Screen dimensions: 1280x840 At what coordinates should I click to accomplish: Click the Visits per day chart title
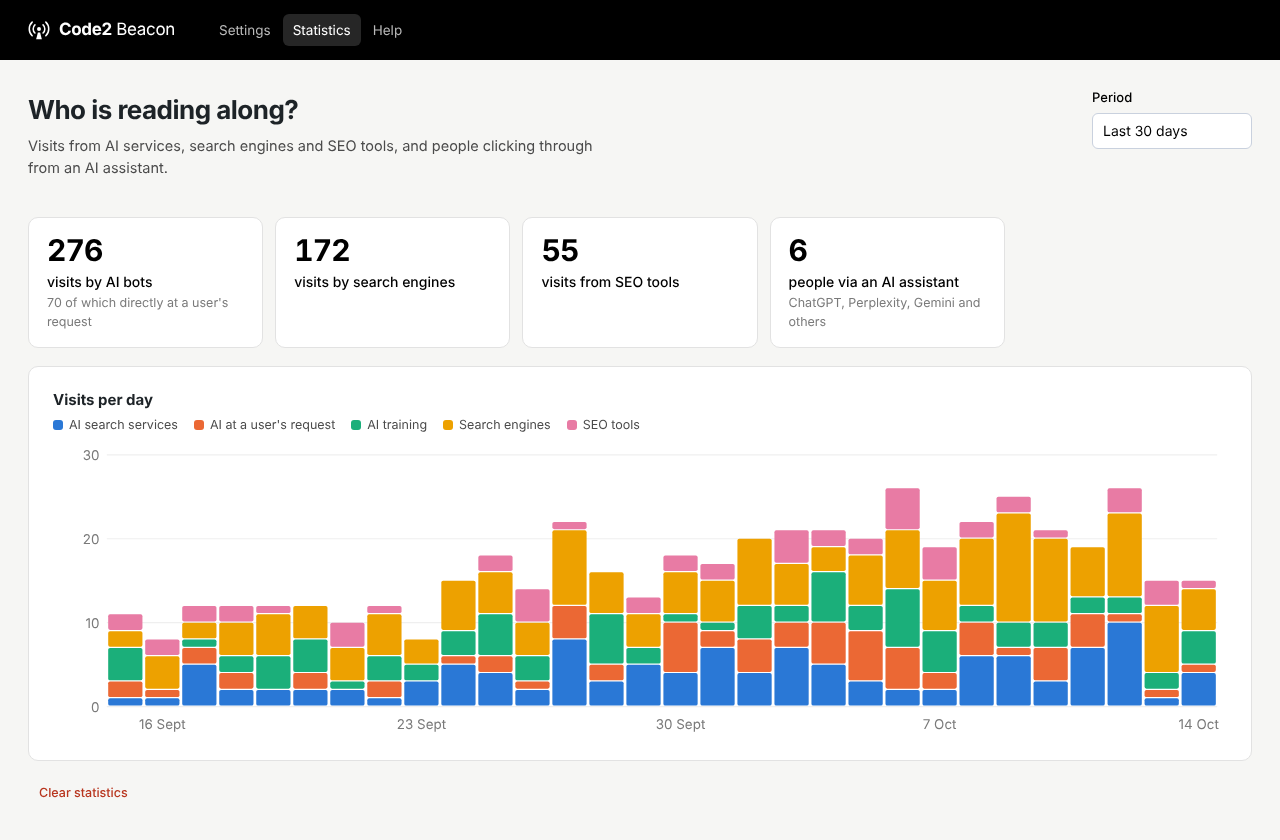pos(103,400)
